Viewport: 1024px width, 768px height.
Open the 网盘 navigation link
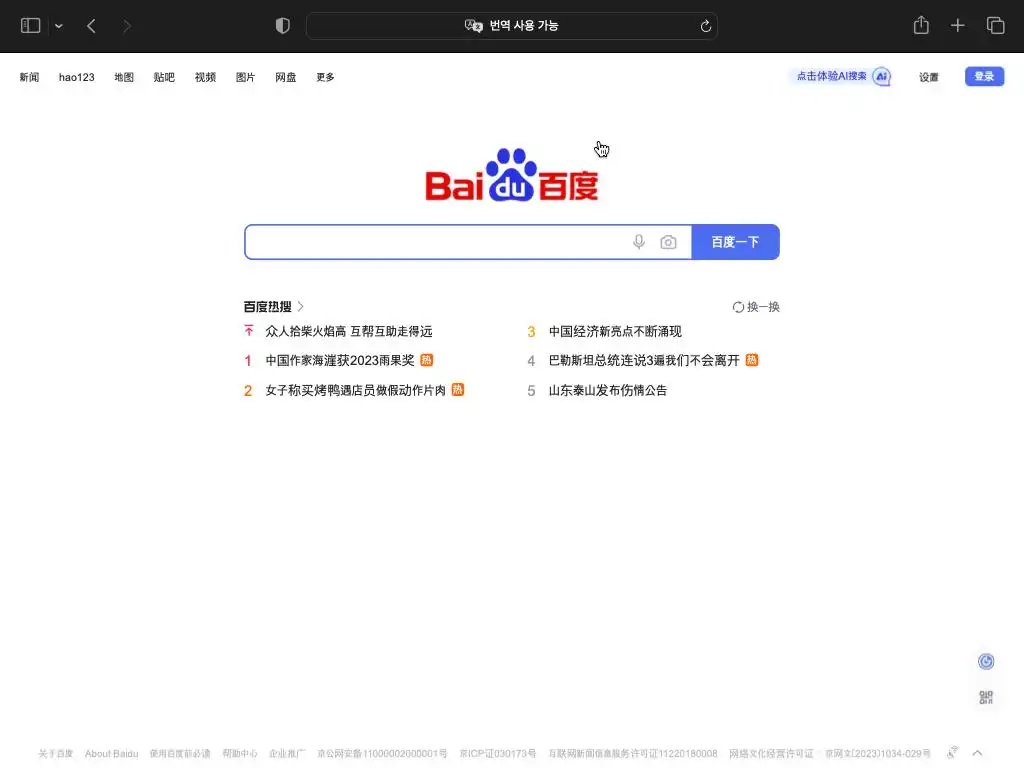tap(285, 77)
